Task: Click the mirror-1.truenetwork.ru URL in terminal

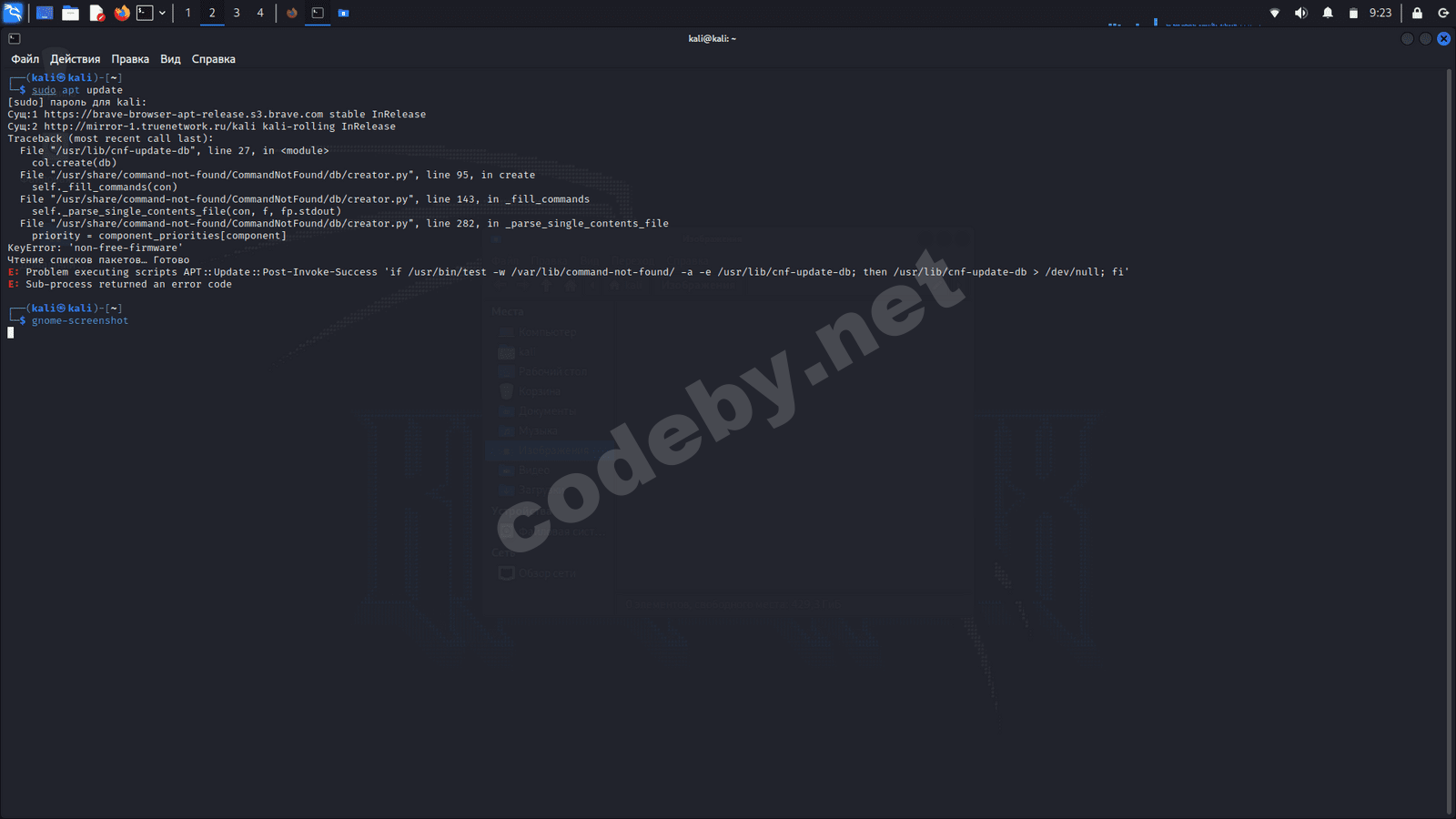Action: click(x=150, y=126)
